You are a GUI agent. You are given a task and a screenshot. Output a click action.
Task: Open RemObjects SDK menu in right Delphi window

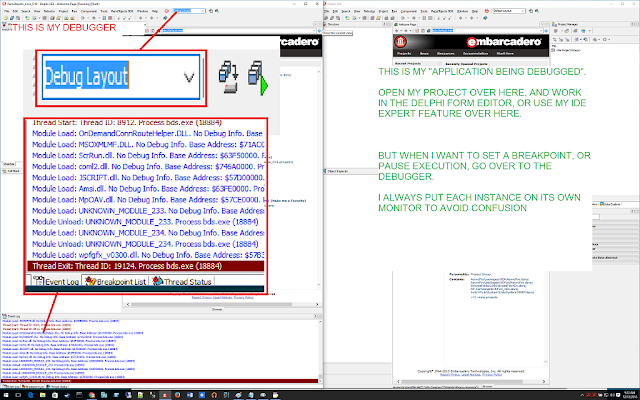442,11
